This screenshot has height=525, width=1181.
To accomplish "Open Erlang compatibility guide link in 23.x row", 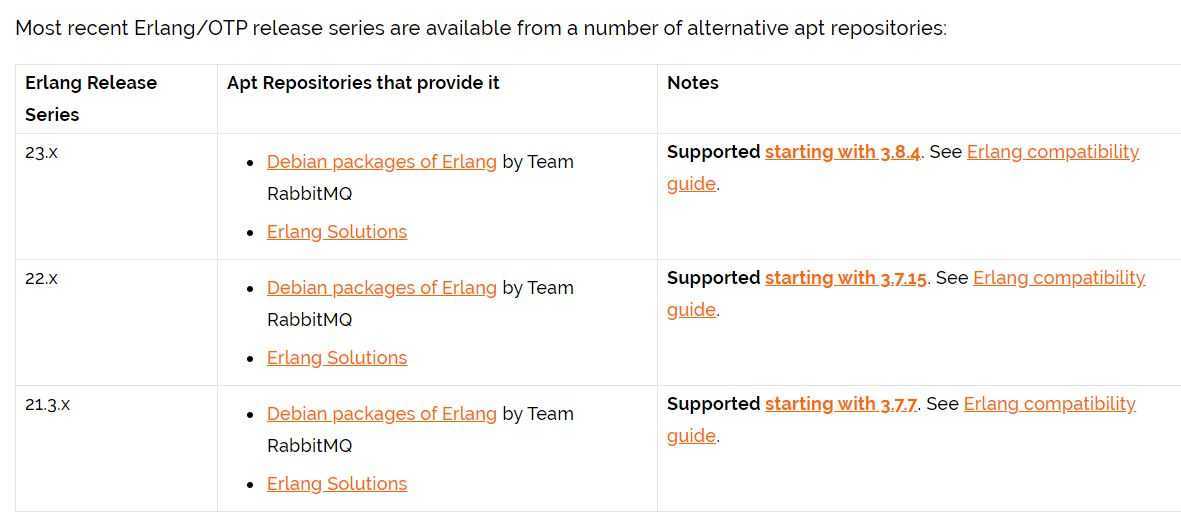I will (x=1053, y=152).
